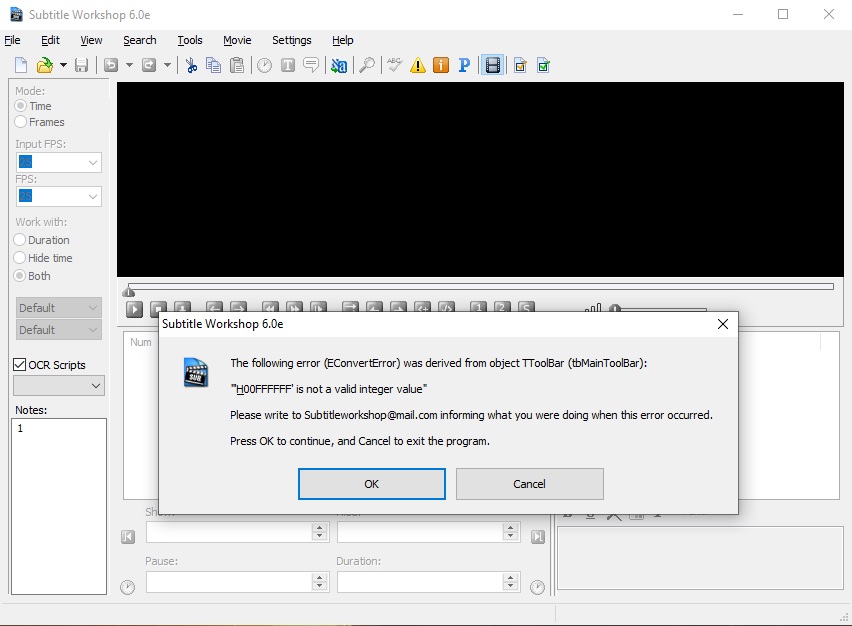Click the Redo toolbar icon
Viewport: 852px width, 626px height.
(x=149, y=65)
